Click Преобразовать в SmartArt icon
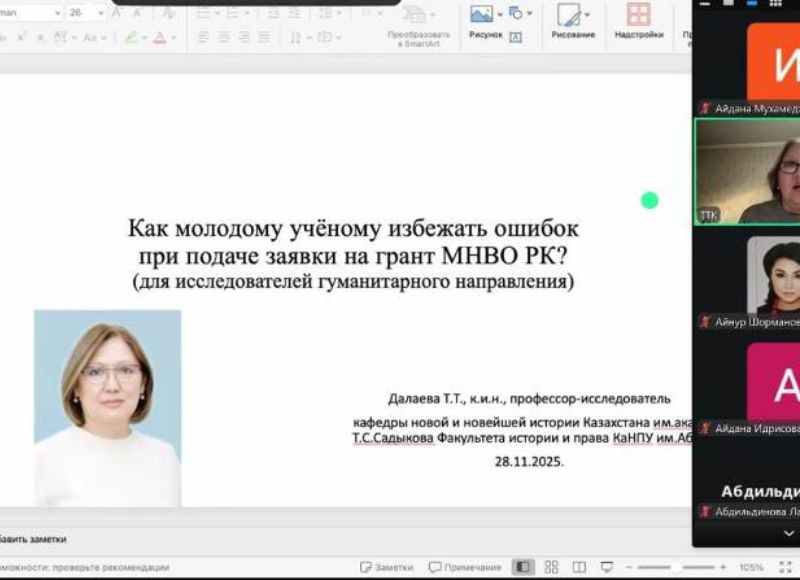 click(413, 16)
